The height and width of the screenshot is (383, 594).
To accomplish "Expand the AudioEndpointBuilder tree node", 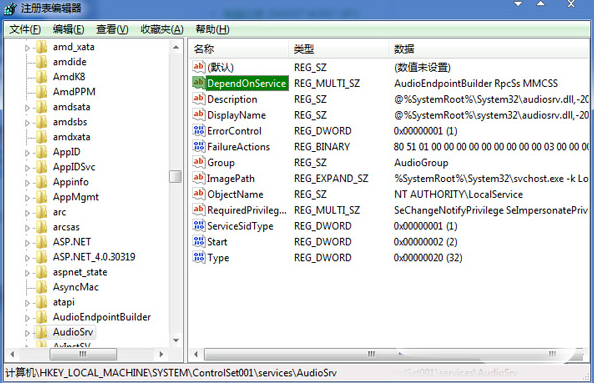I will [x=27, y=318].
